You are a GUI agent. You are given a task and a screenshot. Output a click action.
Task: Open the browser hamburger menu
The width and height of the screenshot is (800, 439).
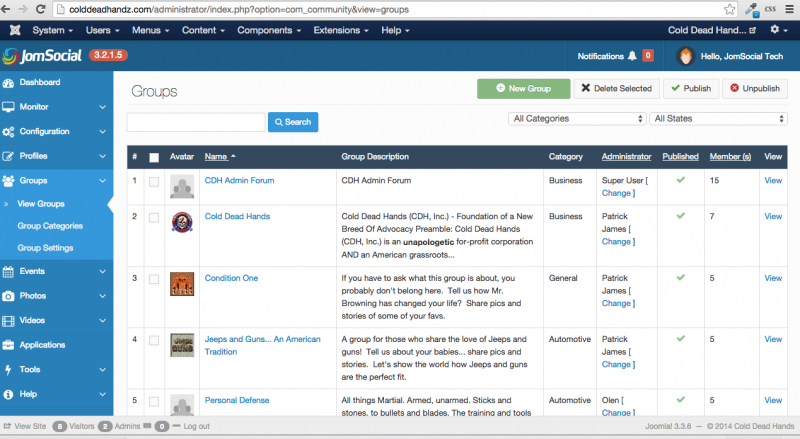click(789, 9)
